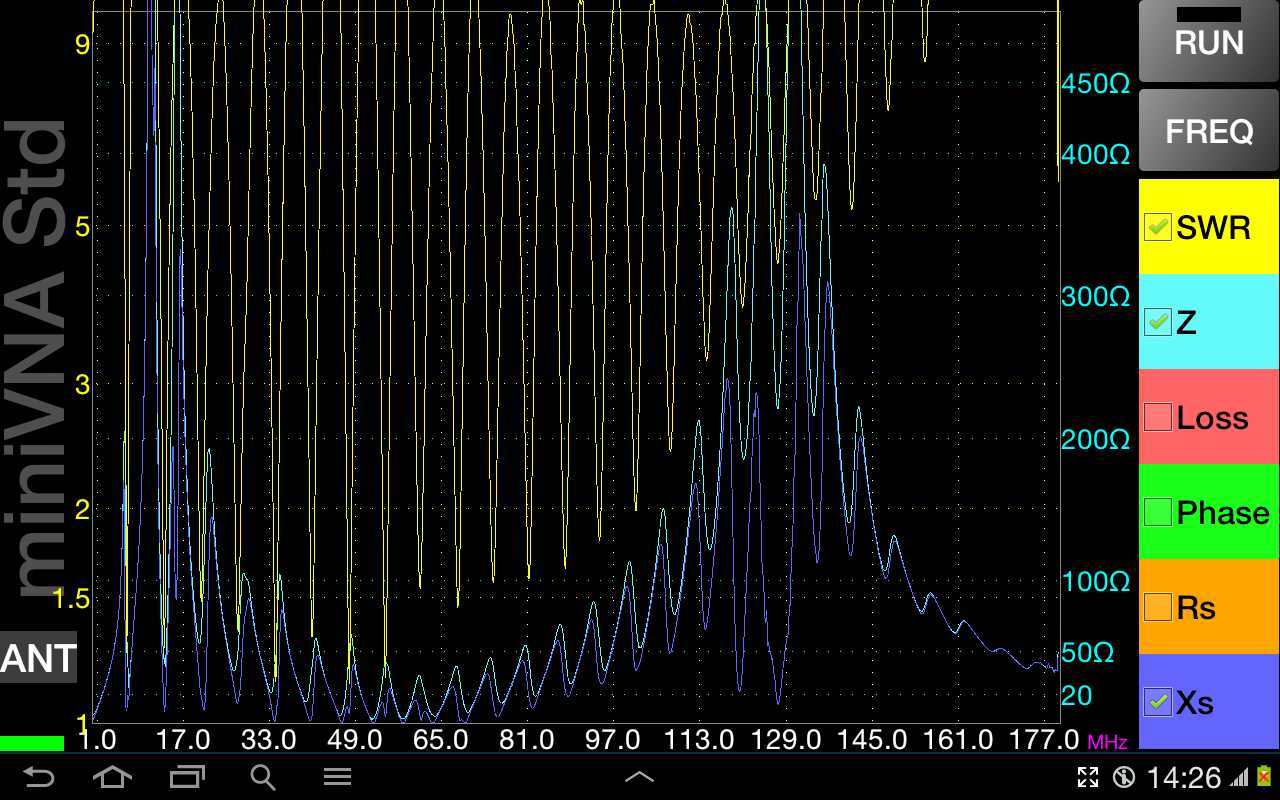
Task: Uncheck the Z impedance checkbox
Action: 1157,322
